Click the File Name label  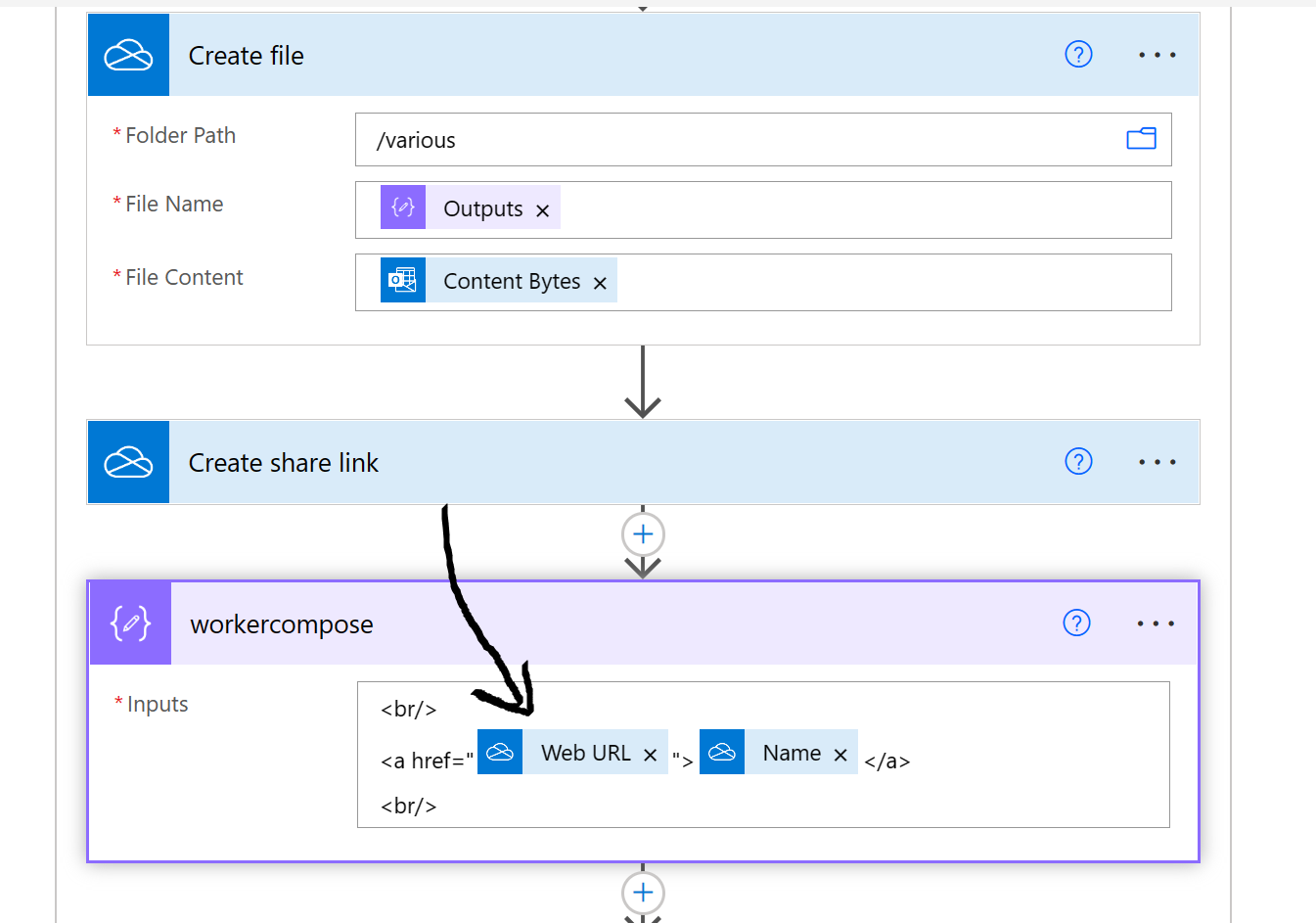(174, 204)
